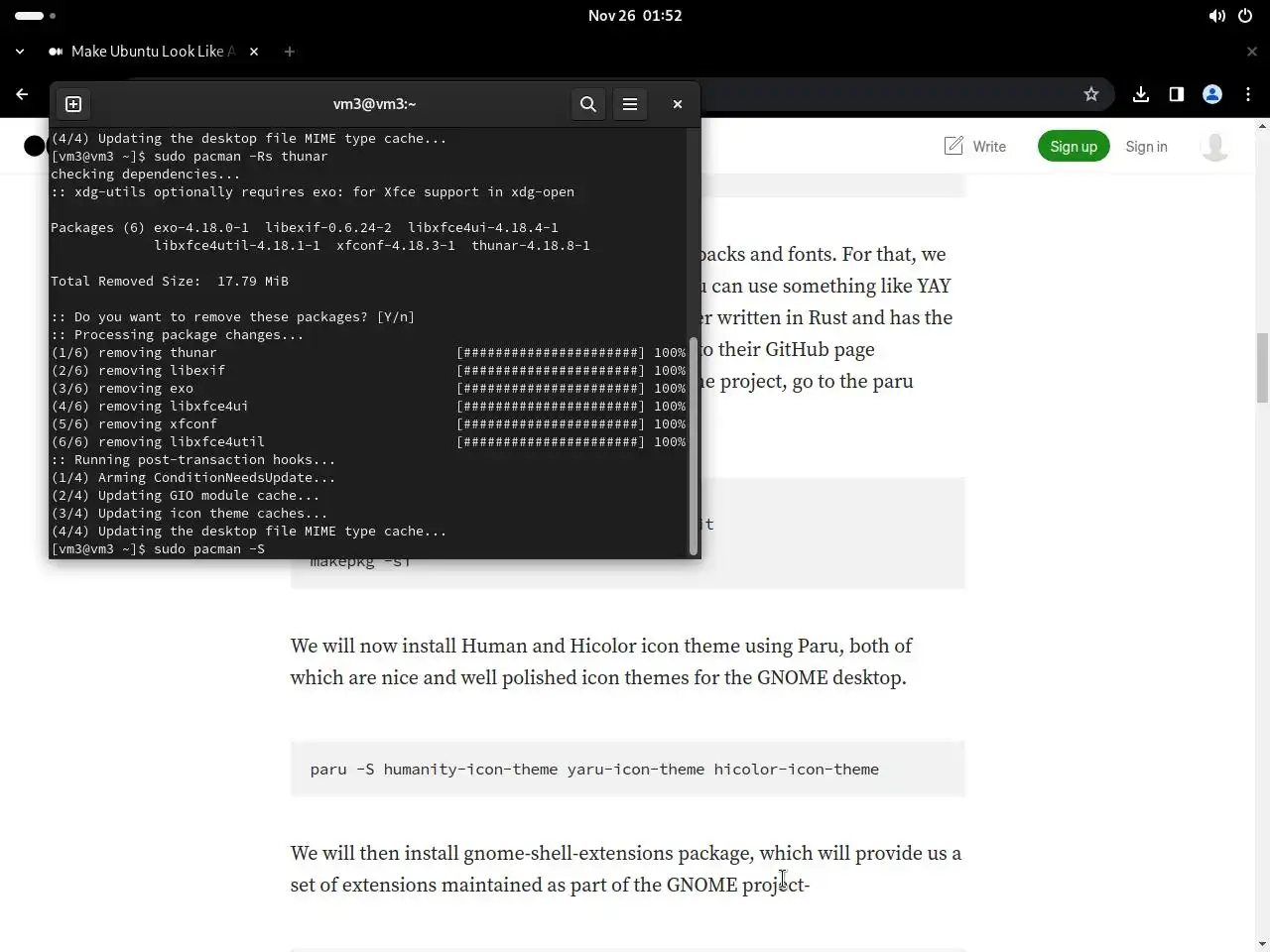
Task: Click the paru -S humanity-icon-theme code block
Action: (628, 769)
